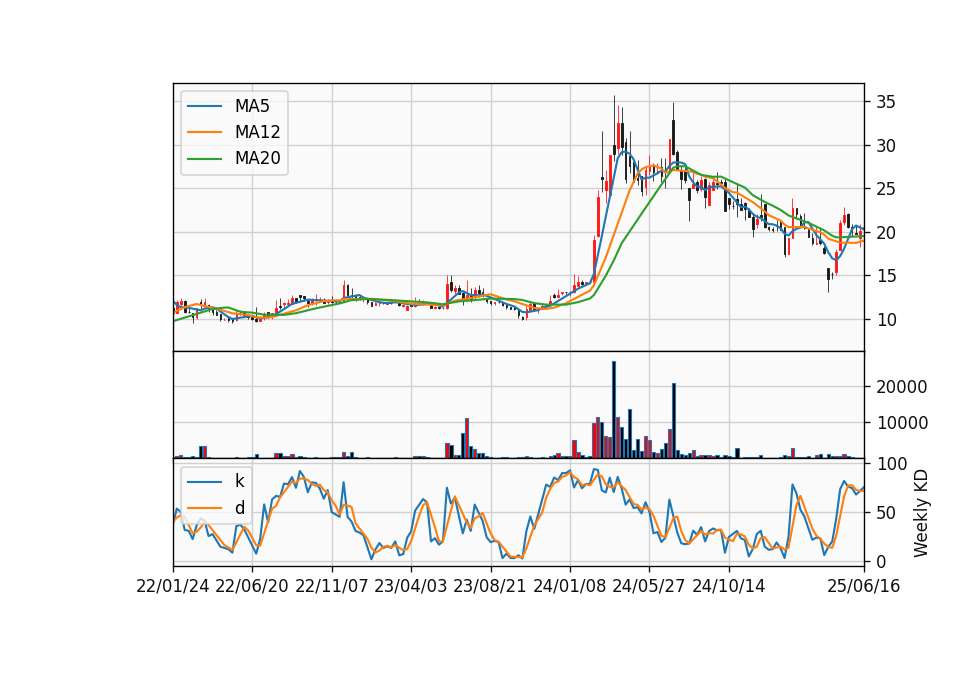Select the 23/08/21 date tick label

tap(490, 586)
